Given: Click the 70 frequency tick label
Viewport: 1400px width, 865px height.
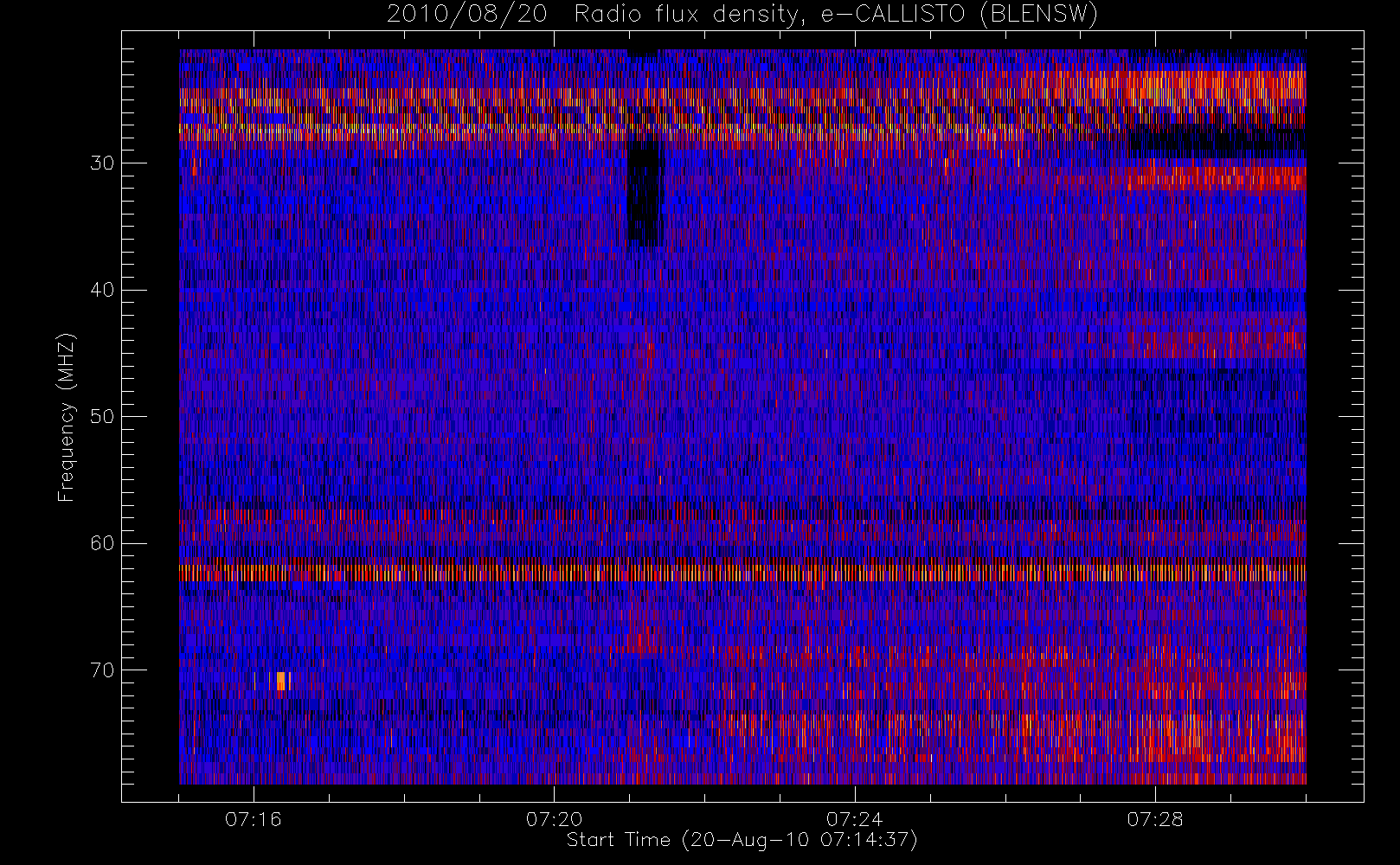Looking at the screenshot, I should (x=102, y=670).
